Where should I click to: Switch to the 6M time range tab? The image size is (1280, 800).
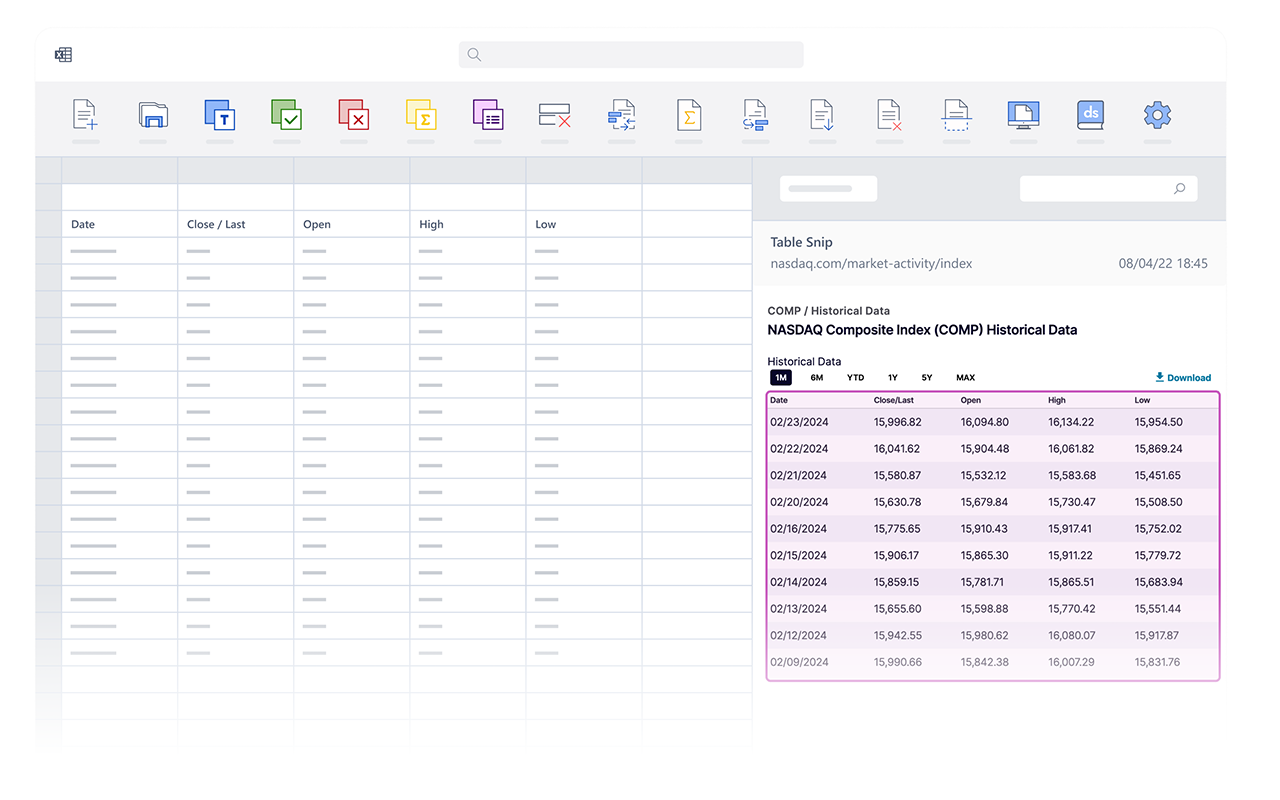817,377
